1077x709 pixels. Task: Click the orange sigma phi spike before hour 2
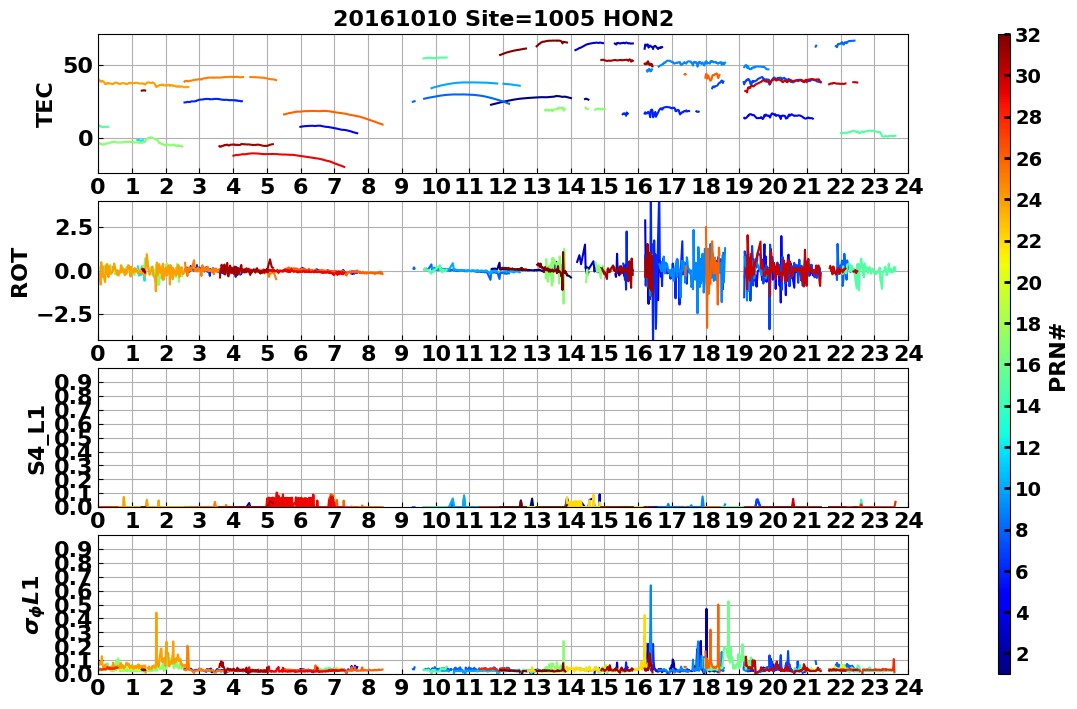click(x=157, y=639)
